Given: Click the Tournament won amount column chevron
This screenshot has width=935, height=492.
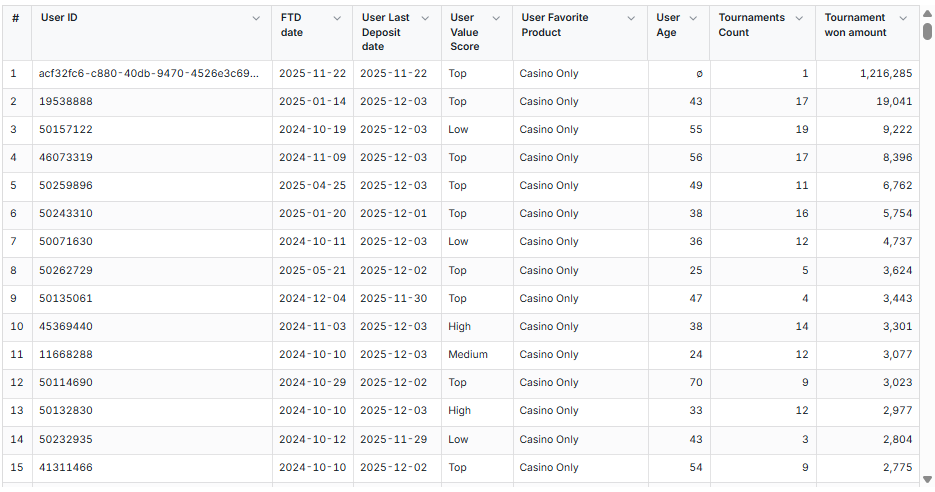Looking at the screenshot, I should [x=903, y=18].
